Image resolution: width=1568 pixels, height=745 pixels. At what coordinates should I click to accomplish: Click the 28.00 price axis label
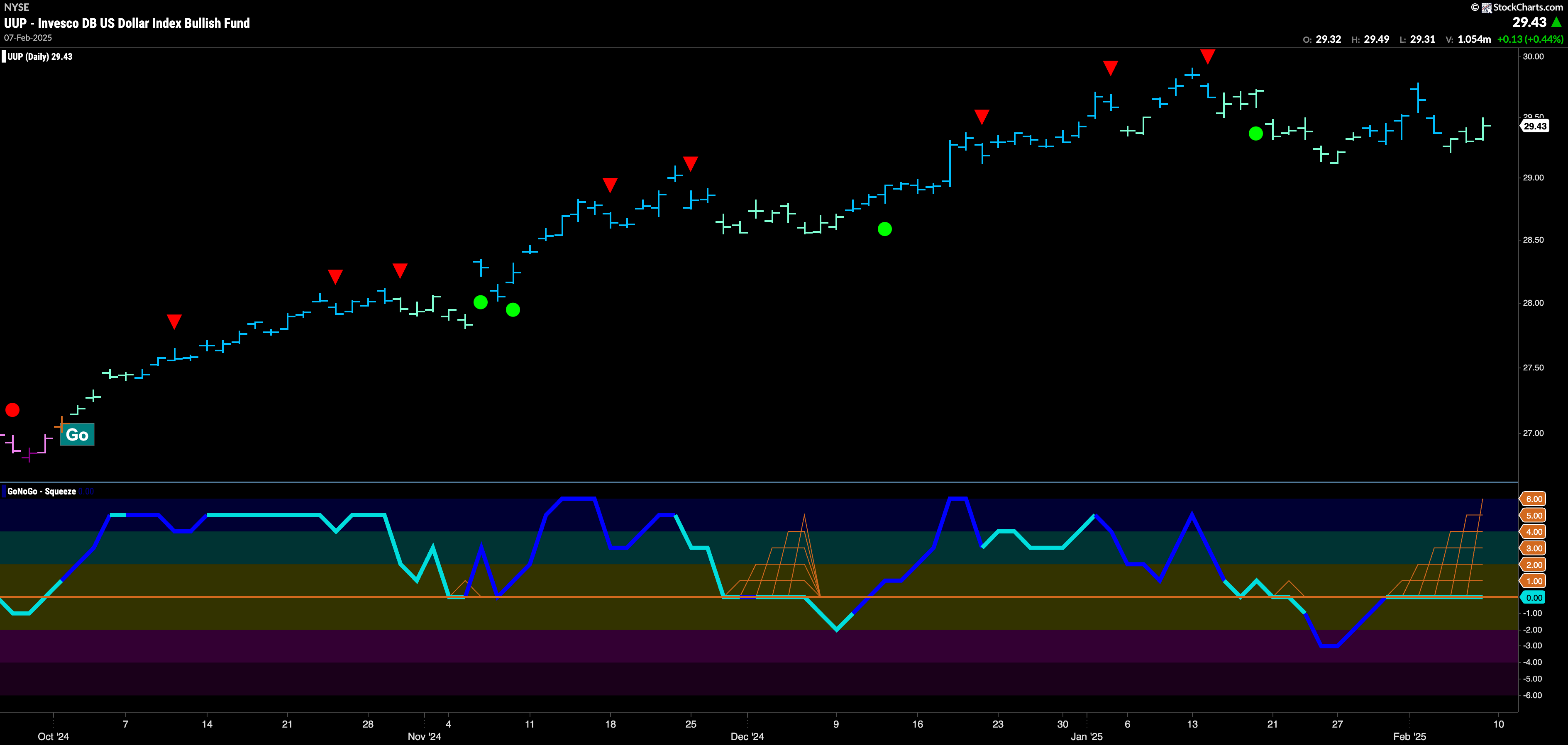pos(1533,303)
